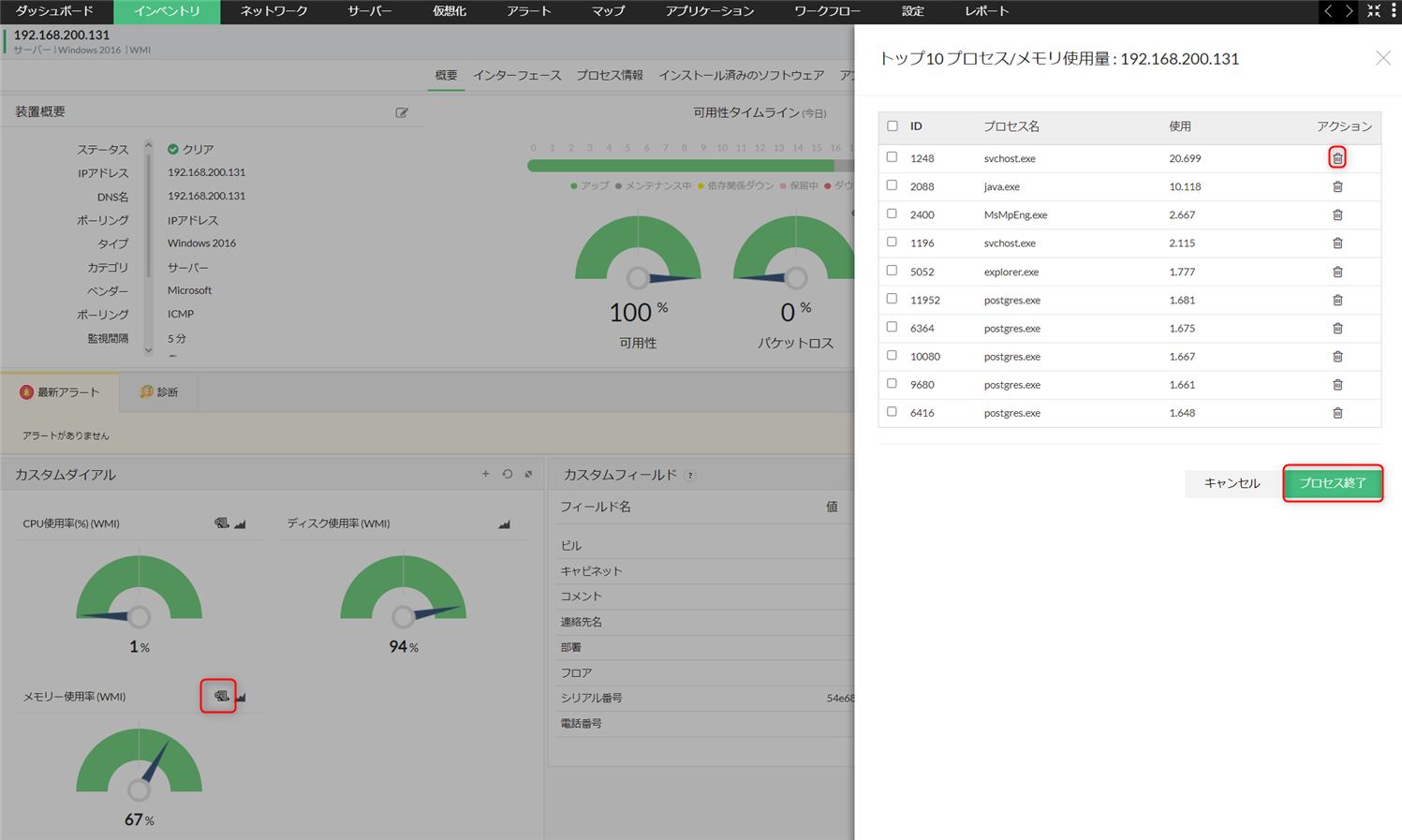This screenshot has width=1402, height=840.
Task: Refresh the カスタムダイアル panel
Action: [x=508, y=474]
